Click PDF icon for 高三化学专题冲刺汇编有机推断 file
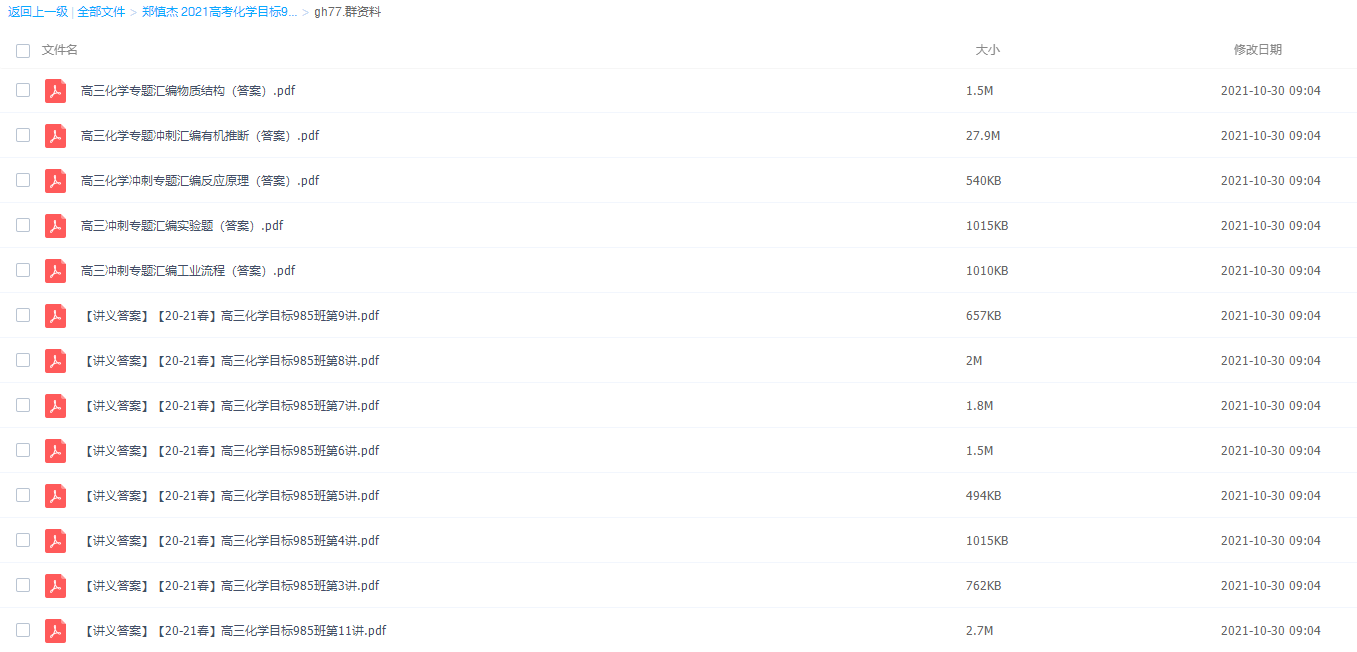This screenshot has width=1357, height=652. 55,136
